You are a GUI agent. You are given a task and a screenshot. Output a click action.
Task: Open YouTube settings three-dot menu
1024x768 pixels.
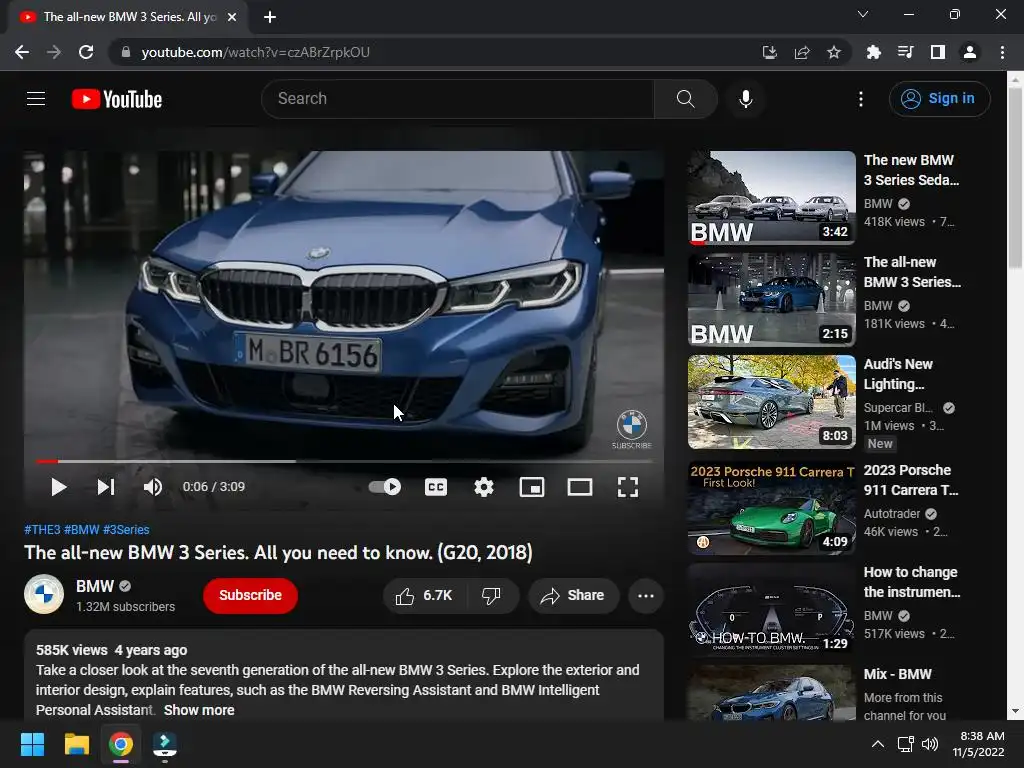(861, 99)
